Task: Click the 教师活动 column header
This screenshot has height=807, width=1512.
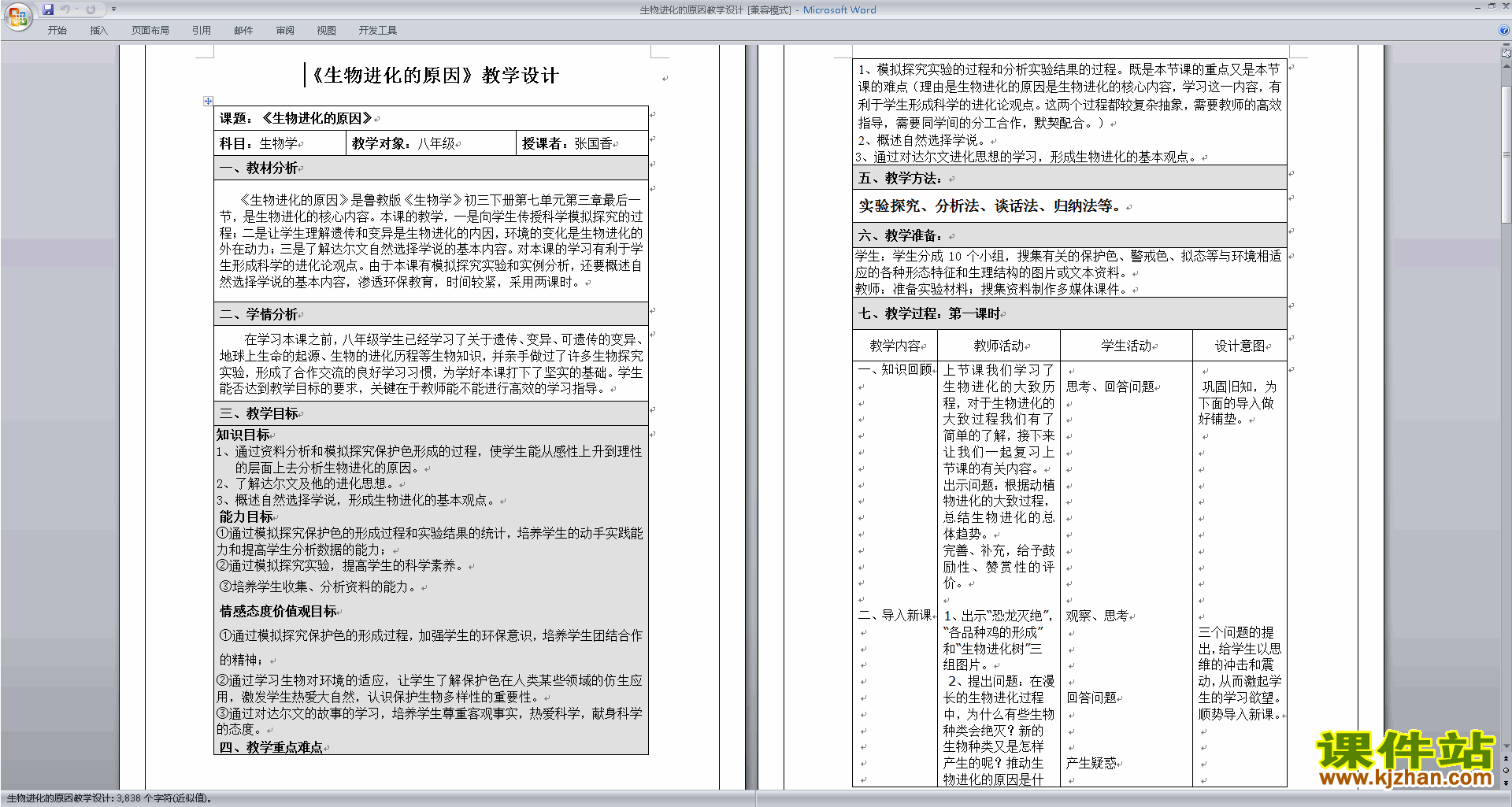Action: [x=999, y=346]
